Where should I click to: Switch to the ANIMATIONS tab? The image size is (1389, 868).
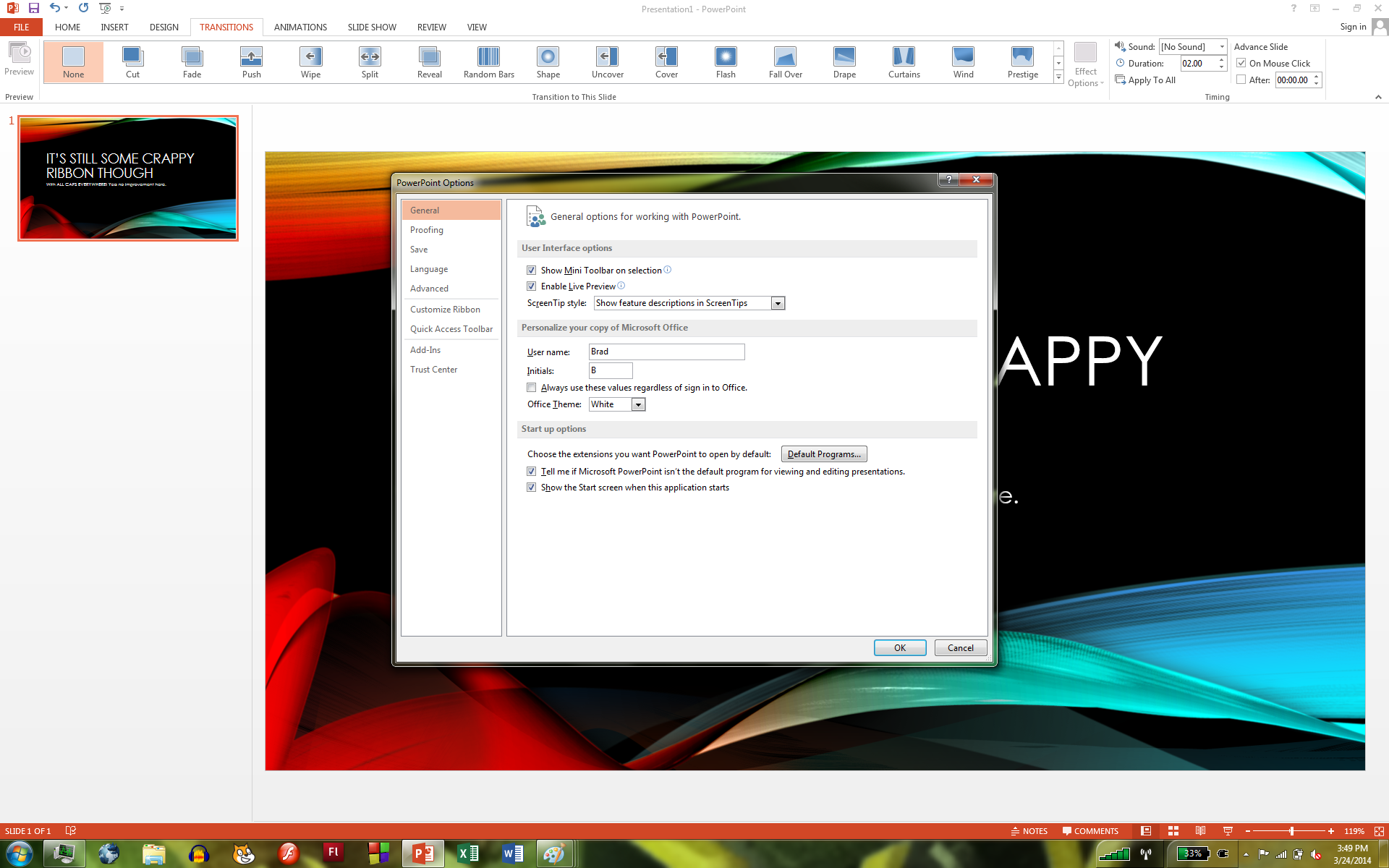pos(300,27)
